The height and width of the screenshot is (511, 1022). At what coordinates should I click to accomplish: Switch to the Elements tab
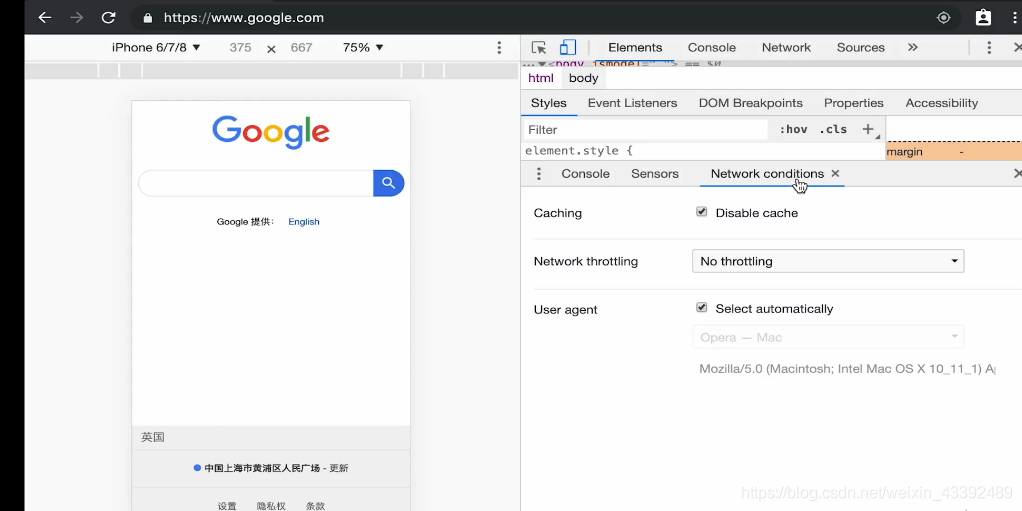[x=635, y=48]
